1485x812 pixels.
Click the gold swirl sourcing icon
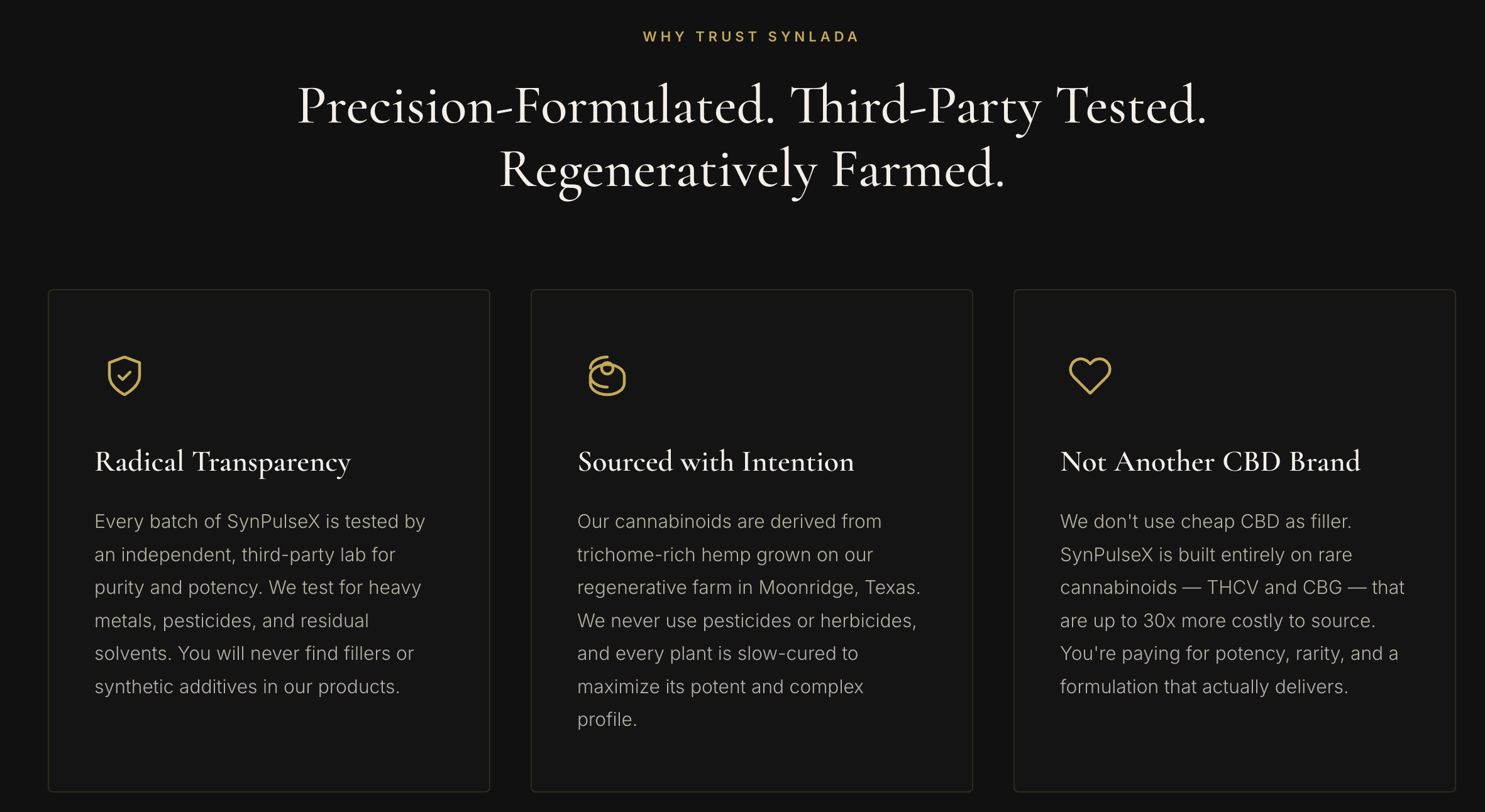point(607,376)
